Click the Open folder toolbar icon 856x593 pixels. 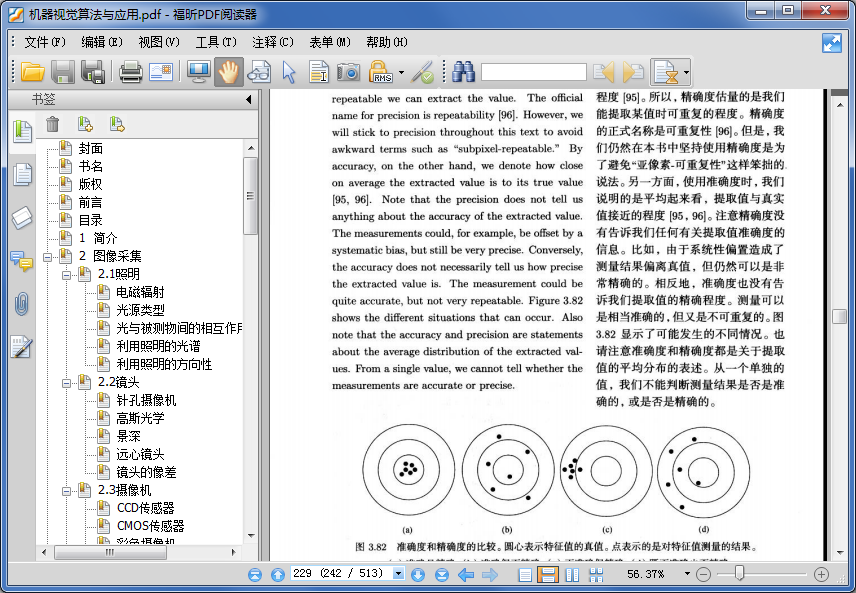[x=32, y=72]
